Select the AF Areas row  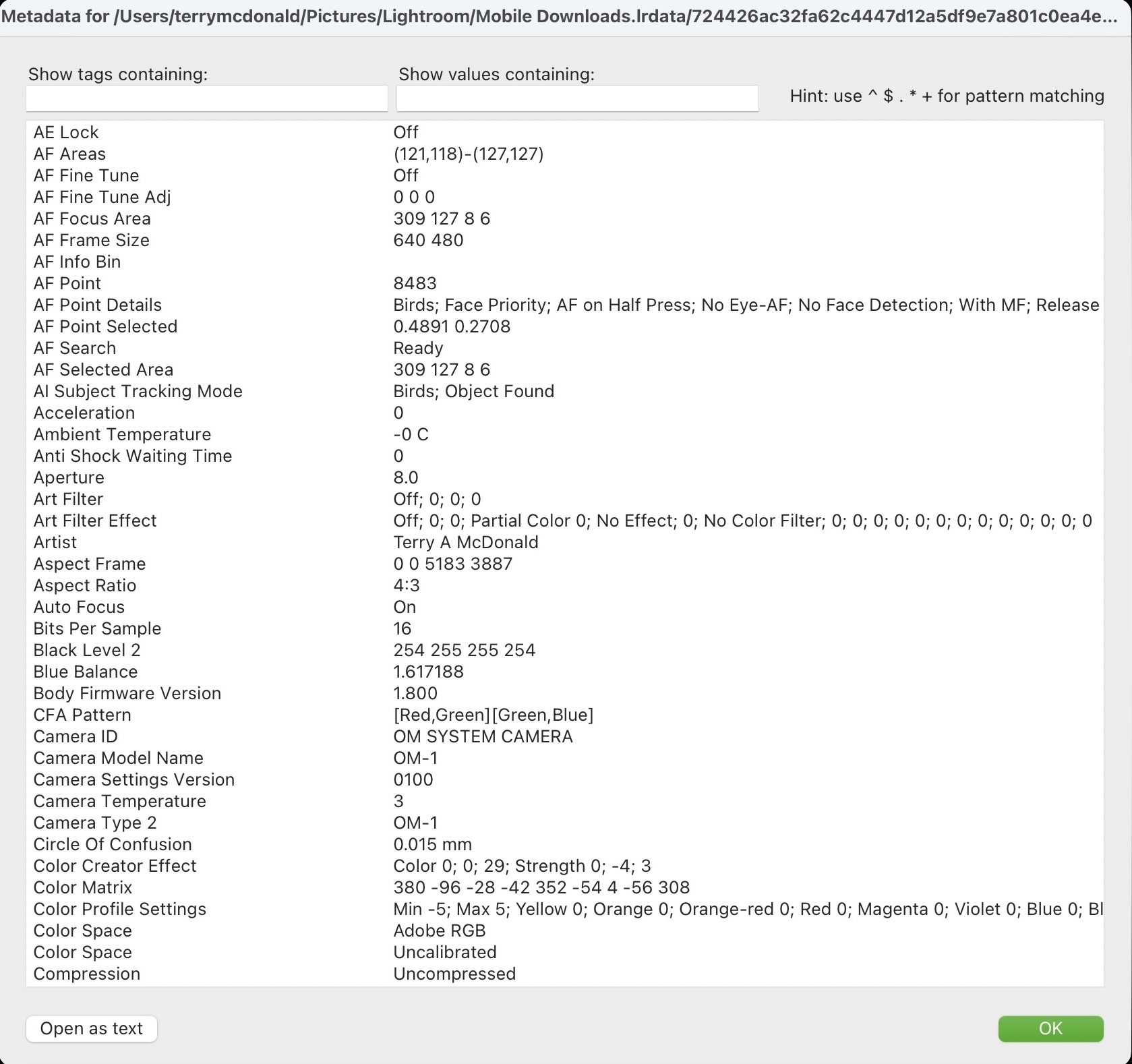(x=69, y=154)
